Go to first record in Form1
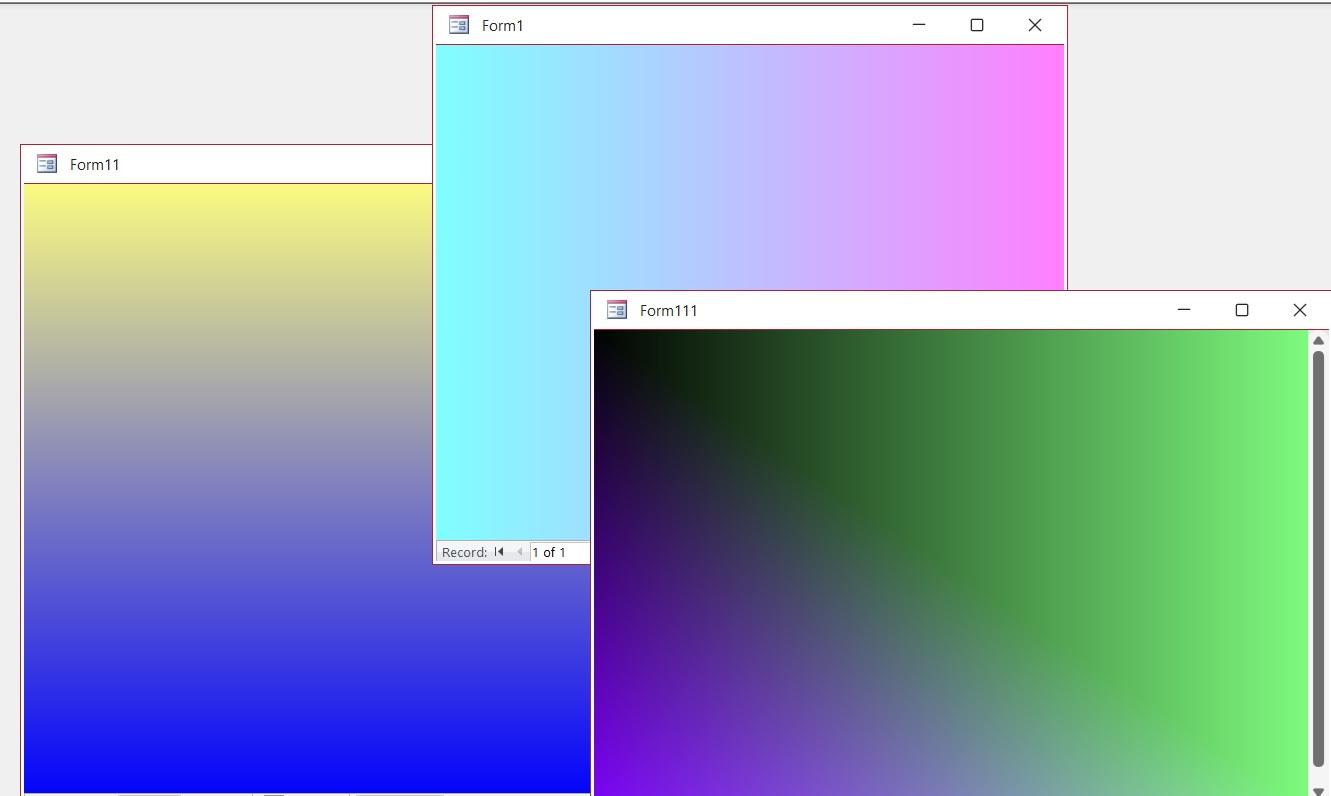This screenshot has width=1331, height=796. tap(499, 552)
